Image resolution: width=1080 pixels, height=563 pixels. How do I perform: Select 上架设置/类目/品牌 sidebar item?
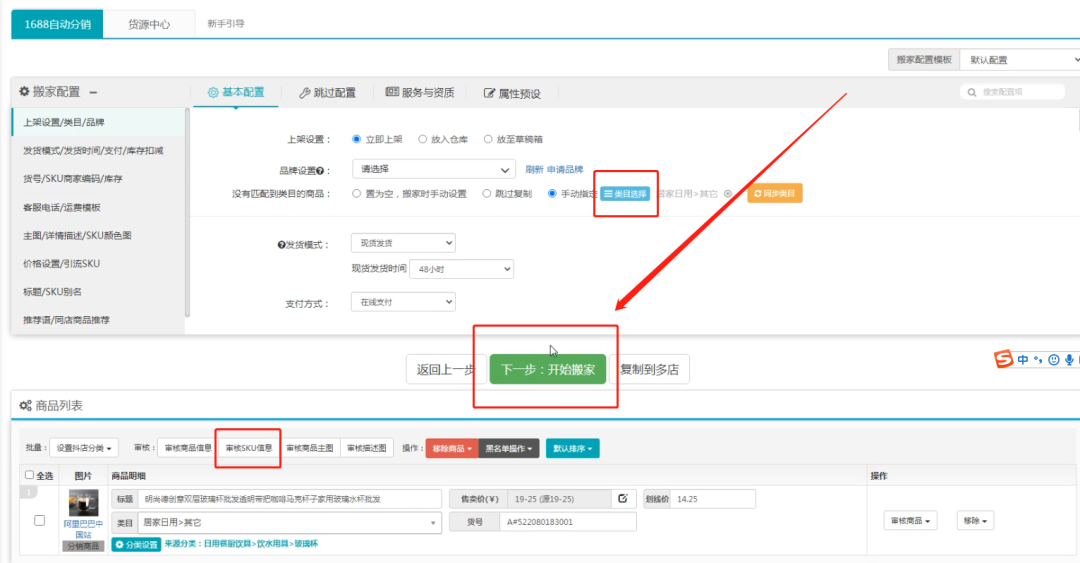(98, 122)
